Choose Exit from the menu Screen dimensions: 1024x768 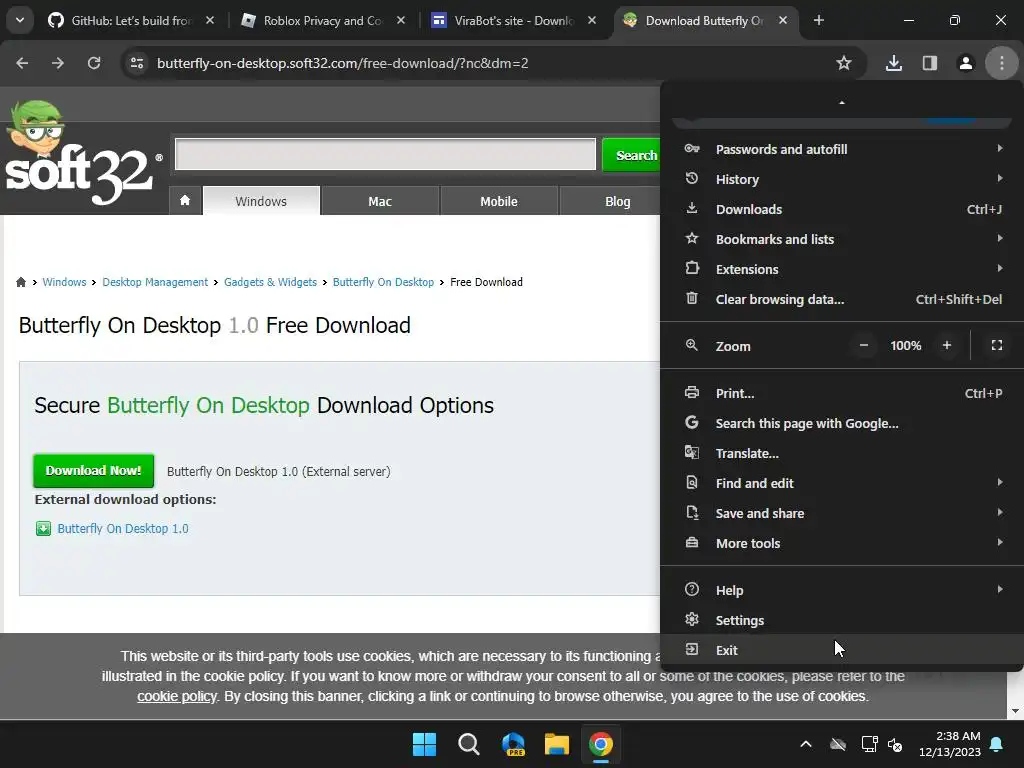coord(842,650)
